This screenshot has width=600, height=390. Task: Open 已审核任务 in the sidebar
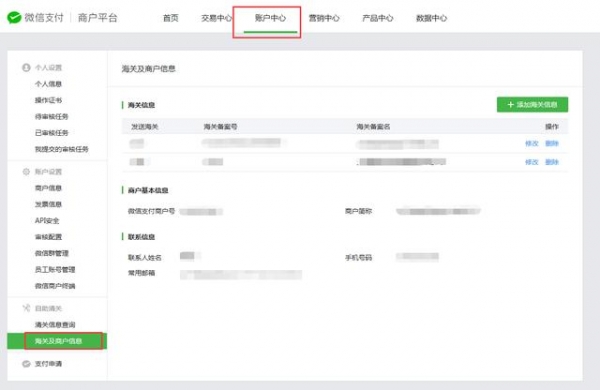52,133
